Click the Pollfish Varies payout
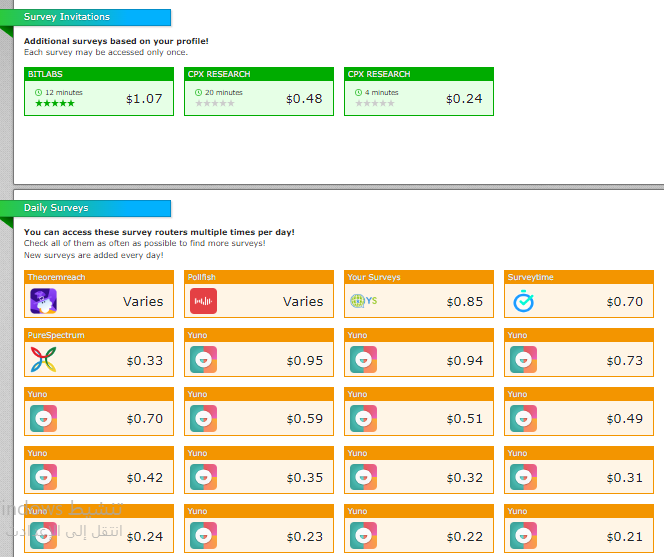The height and width of the screenshot is (557, 664). coord(303,302)
